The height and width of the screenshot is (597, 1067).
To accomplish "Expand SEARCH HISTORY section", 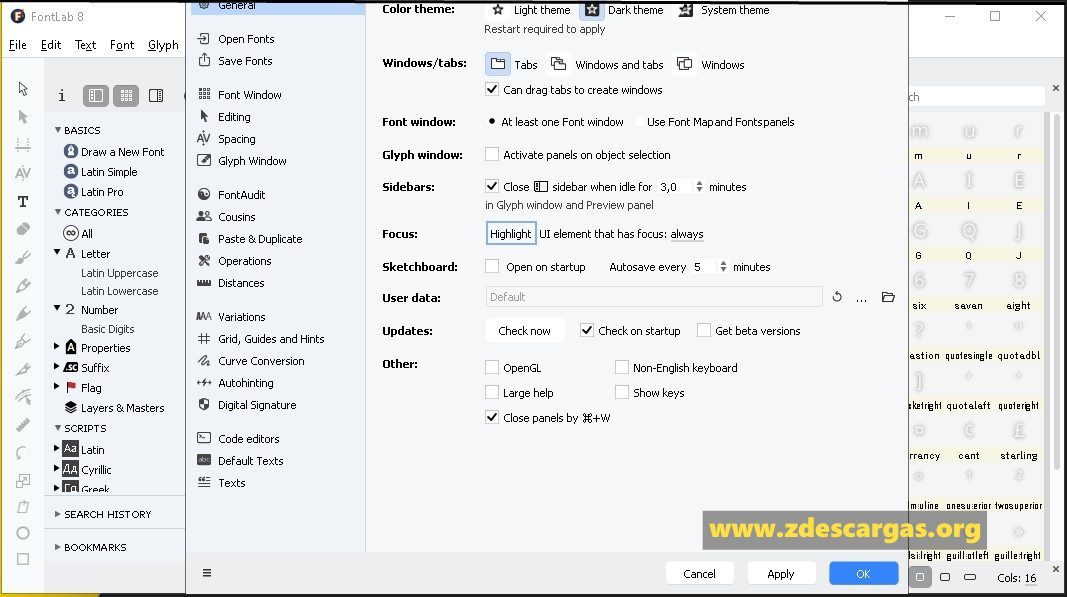I will pyautogui.click(x=58, y=514).
